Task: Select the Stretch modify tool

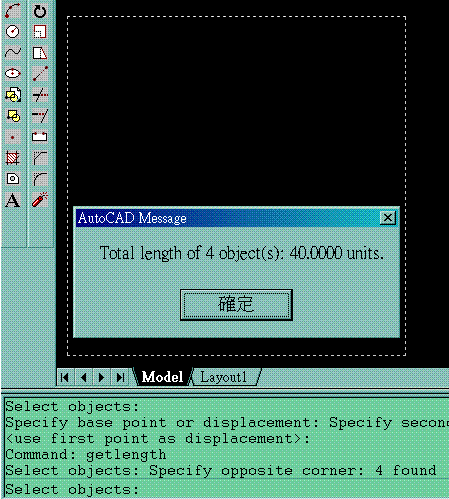Action: click(40, 53)
